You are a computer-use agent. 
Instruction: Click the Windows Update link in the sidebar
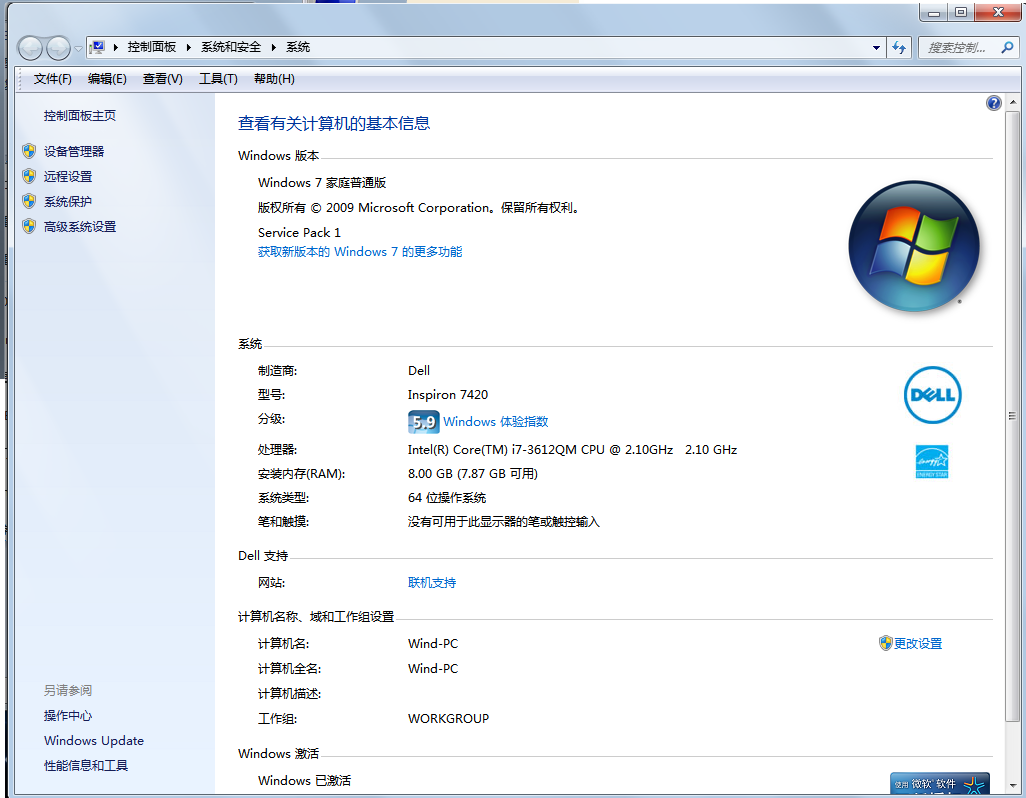[x=94, y=740]
